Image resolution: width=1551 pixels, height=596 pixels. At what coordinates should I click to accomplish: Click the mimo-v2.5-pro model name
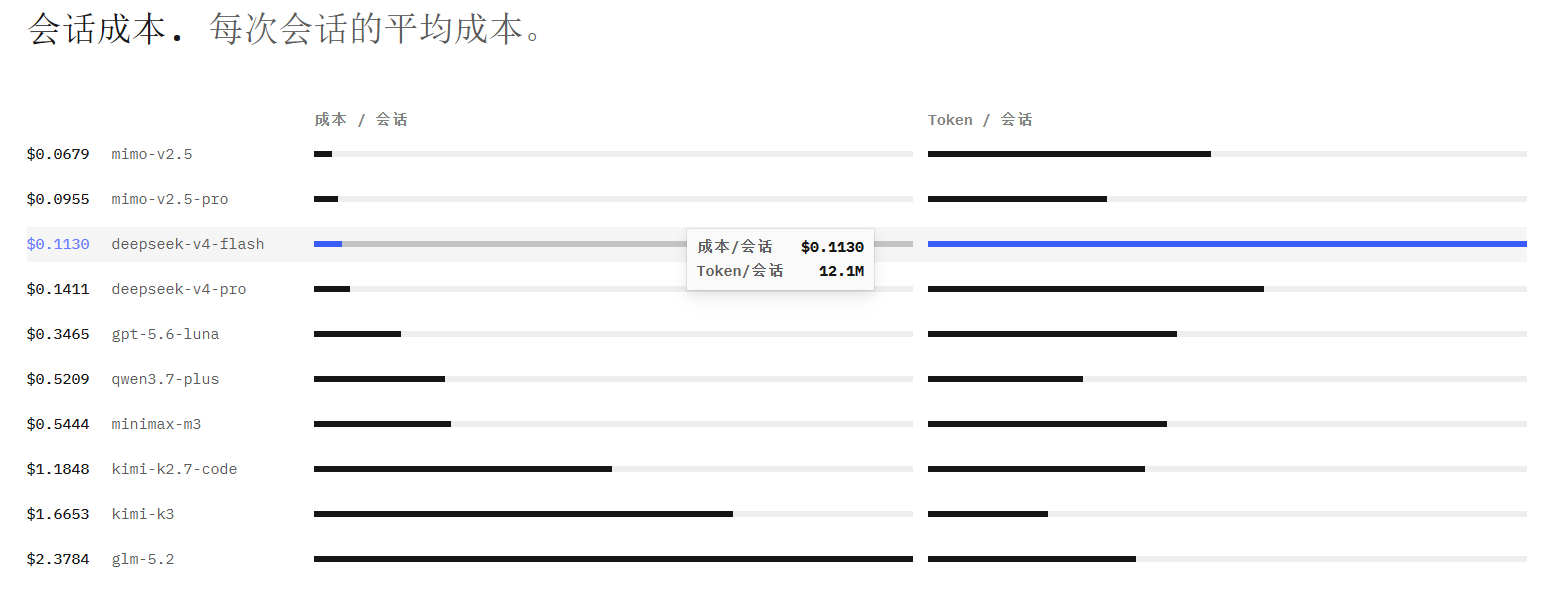tap(170, 199)
